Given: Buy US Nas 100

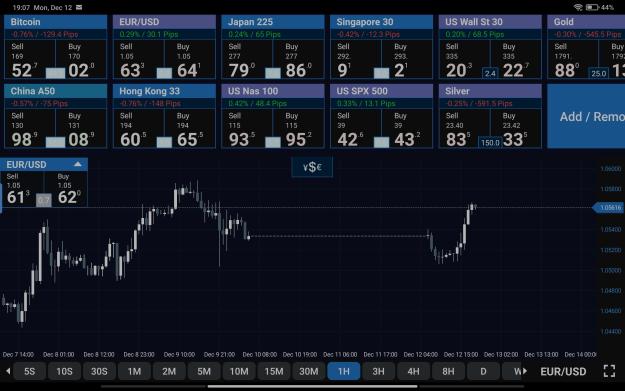Looking at the screenshot, I should 299,129.
